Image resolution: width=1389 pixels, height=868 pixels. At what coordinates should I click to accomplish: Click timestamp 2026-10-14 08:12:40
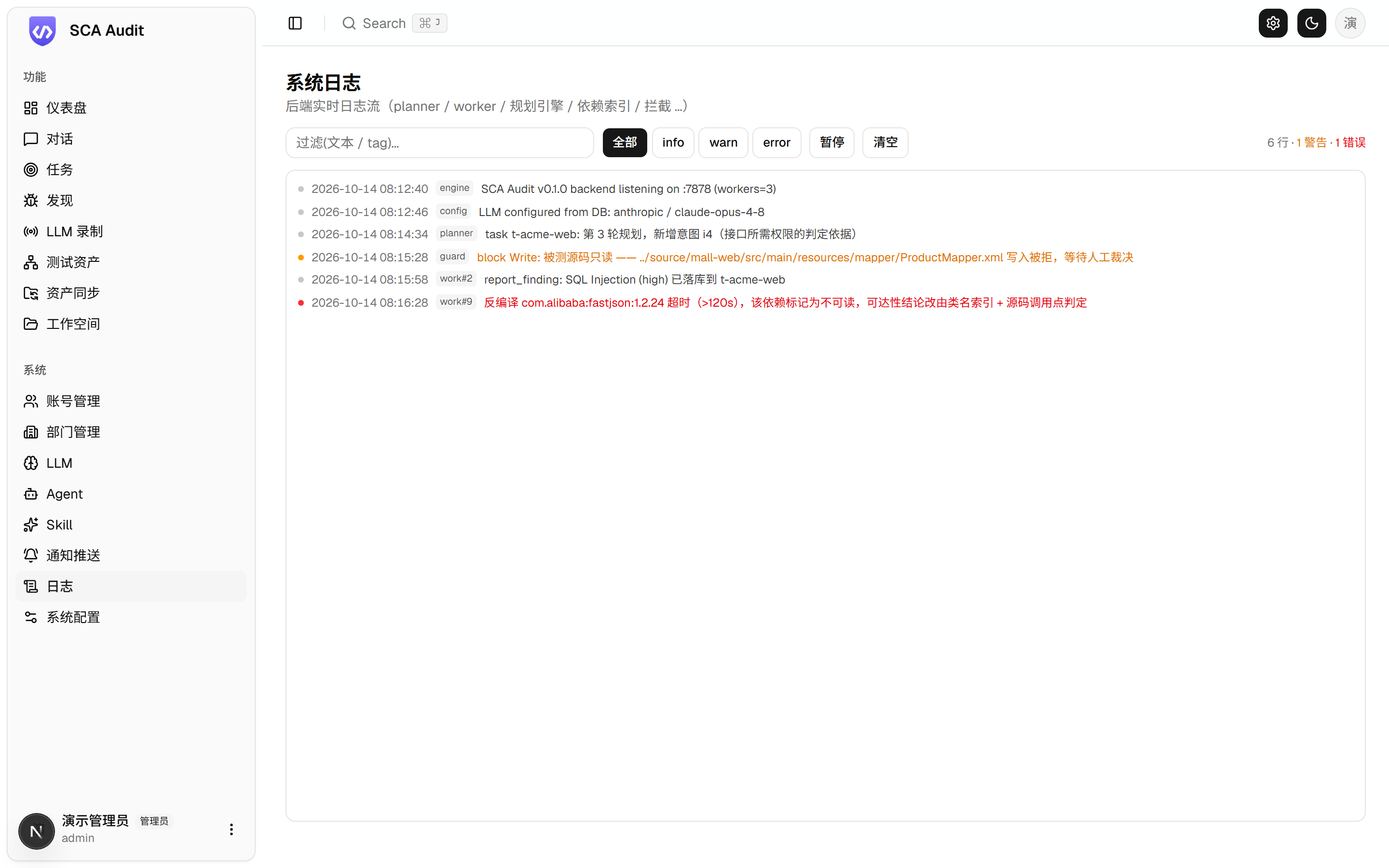[x=369, y=189]
